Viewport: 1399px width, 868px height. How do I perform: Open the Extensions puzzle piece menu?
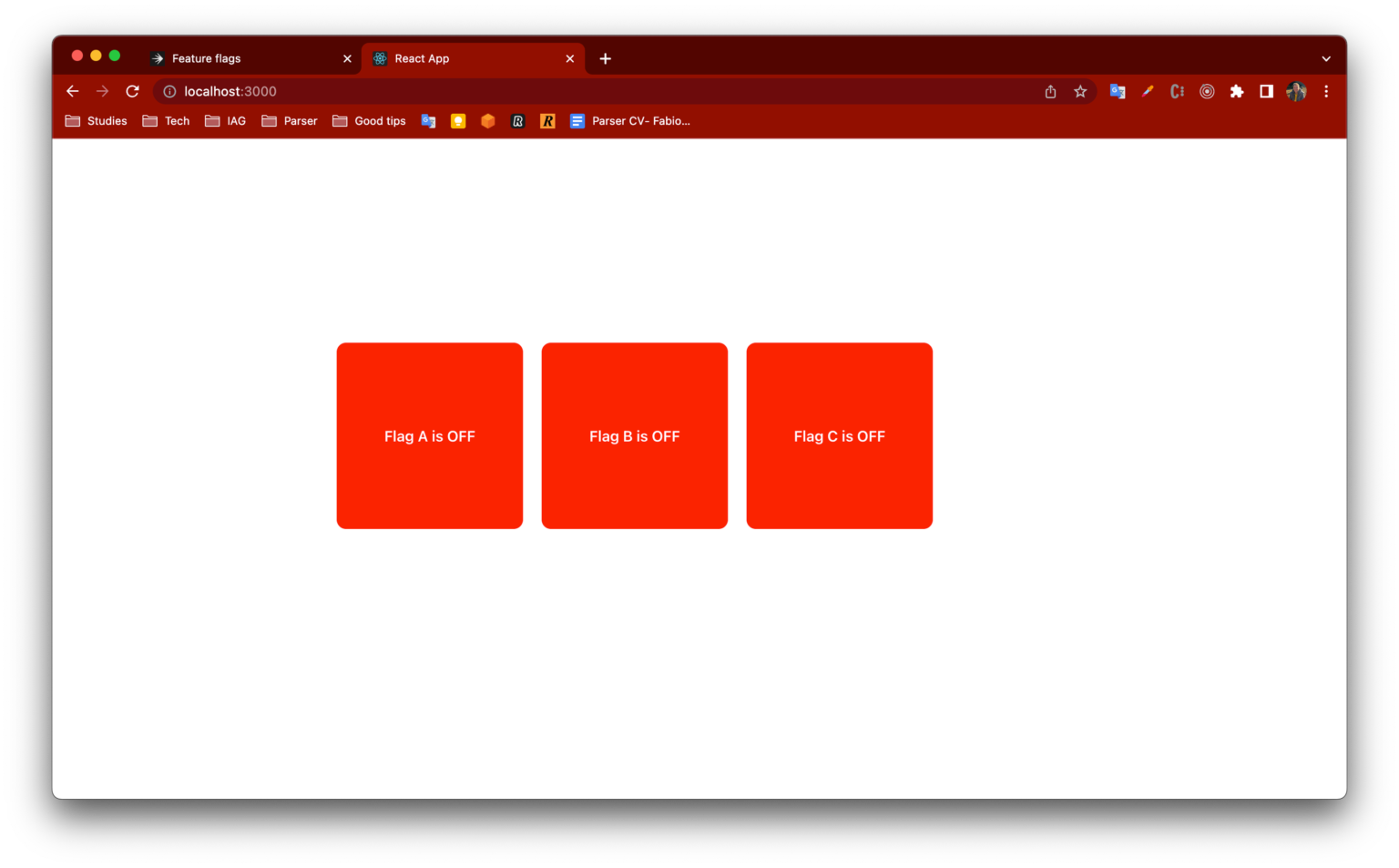pos(1237,91)
